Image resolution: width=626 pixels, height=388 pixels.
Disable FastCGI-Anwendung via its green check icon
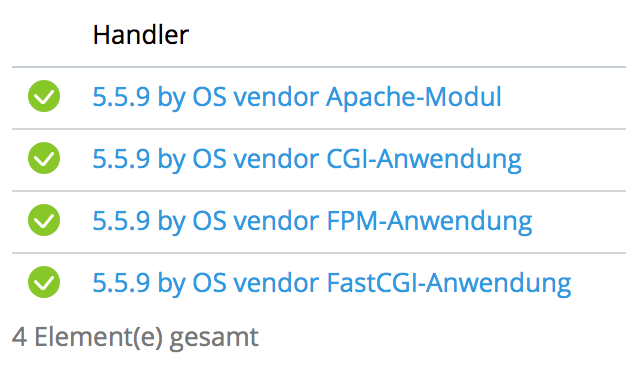coord(44,282)
